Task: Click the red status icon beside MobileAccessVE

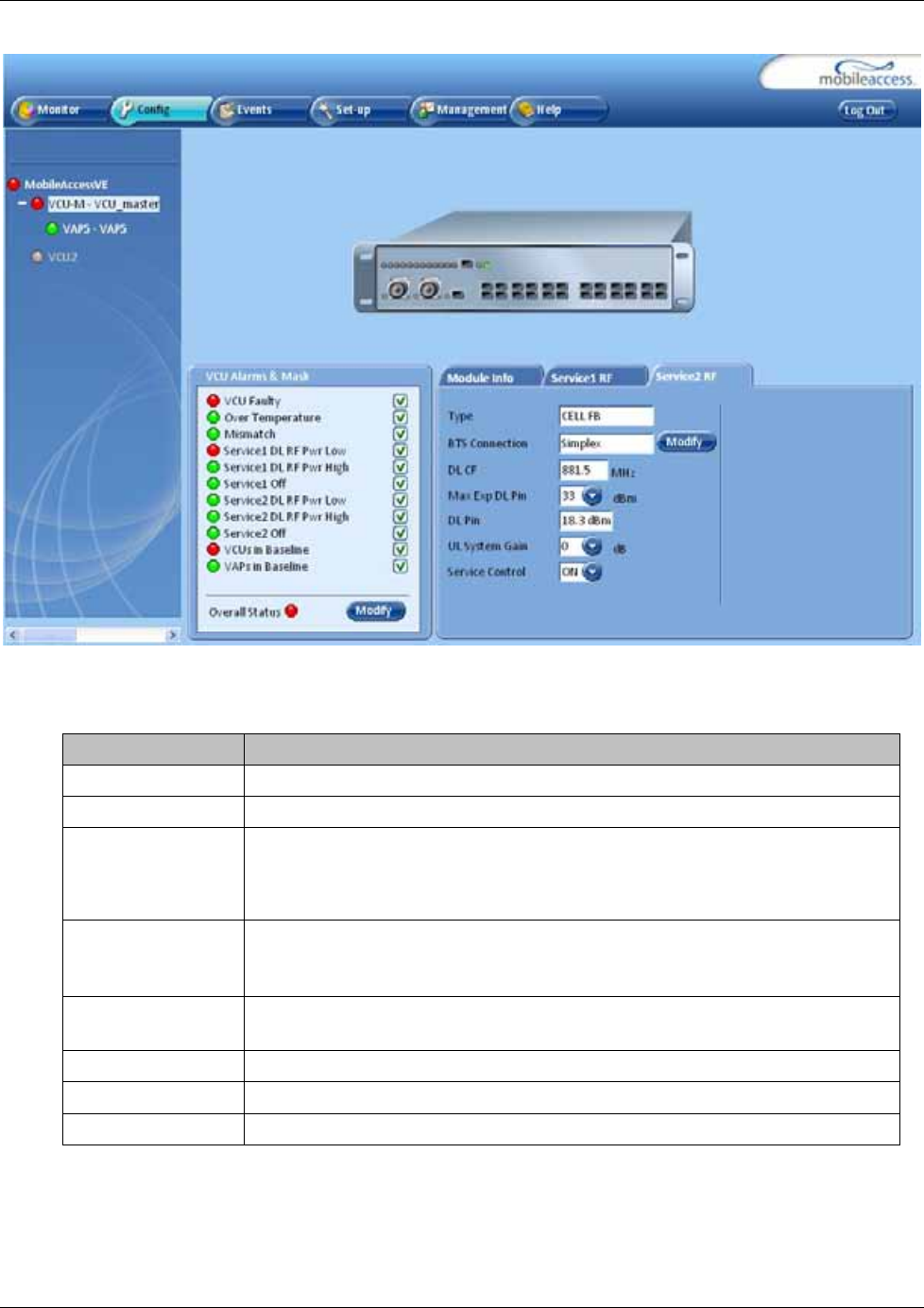Action: 14,184
